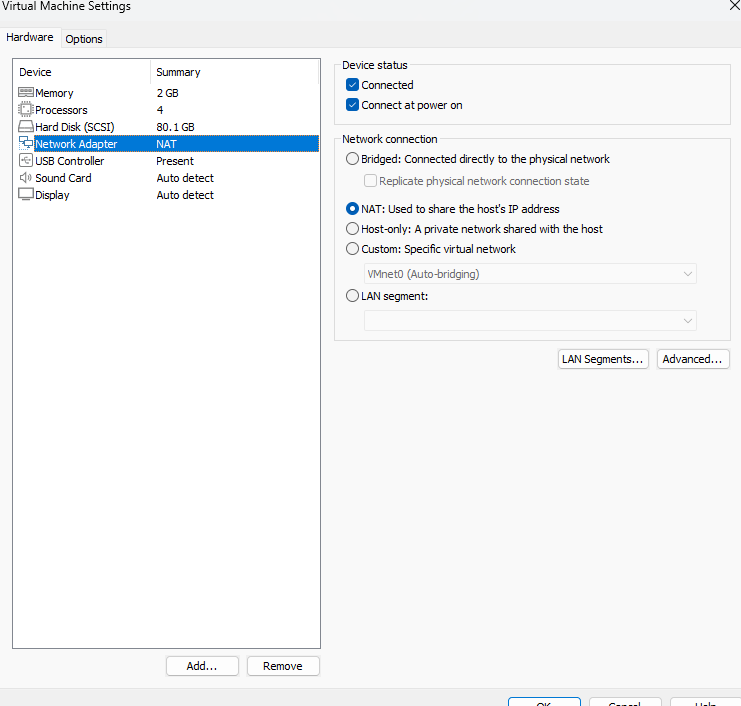
Task: Click the NAT summary value
Action: tap(166, 144)
